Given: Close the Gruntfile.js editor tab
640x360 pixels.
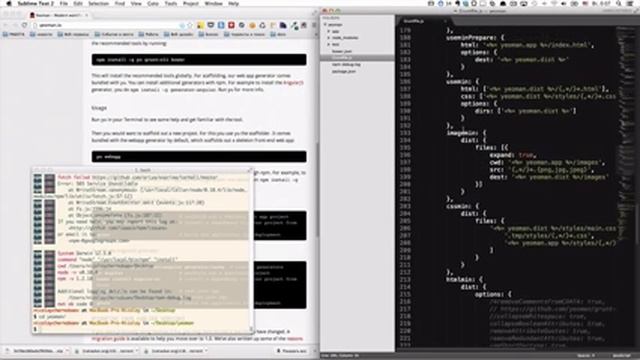Looking at the screenshot, I should click(x=444, y=21).
